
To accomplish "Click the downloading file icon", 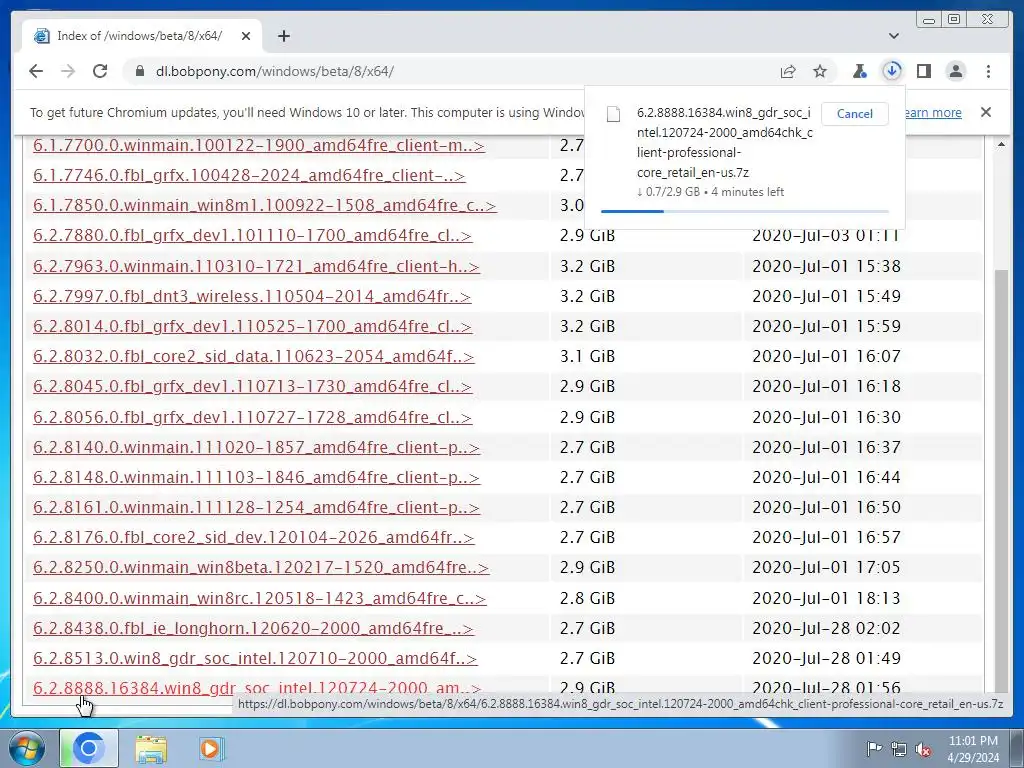I will (613, 114).
